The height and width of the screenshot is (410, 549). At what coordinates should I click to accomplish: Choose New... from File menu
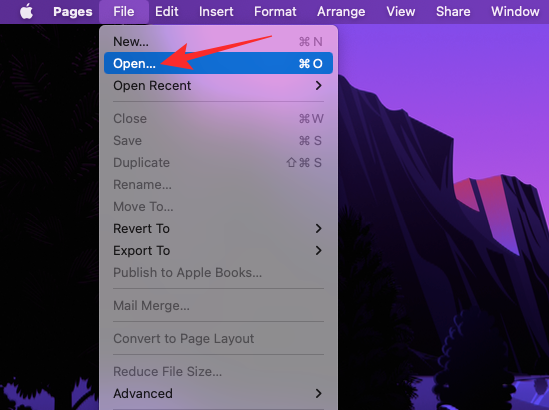click(218, 42)
